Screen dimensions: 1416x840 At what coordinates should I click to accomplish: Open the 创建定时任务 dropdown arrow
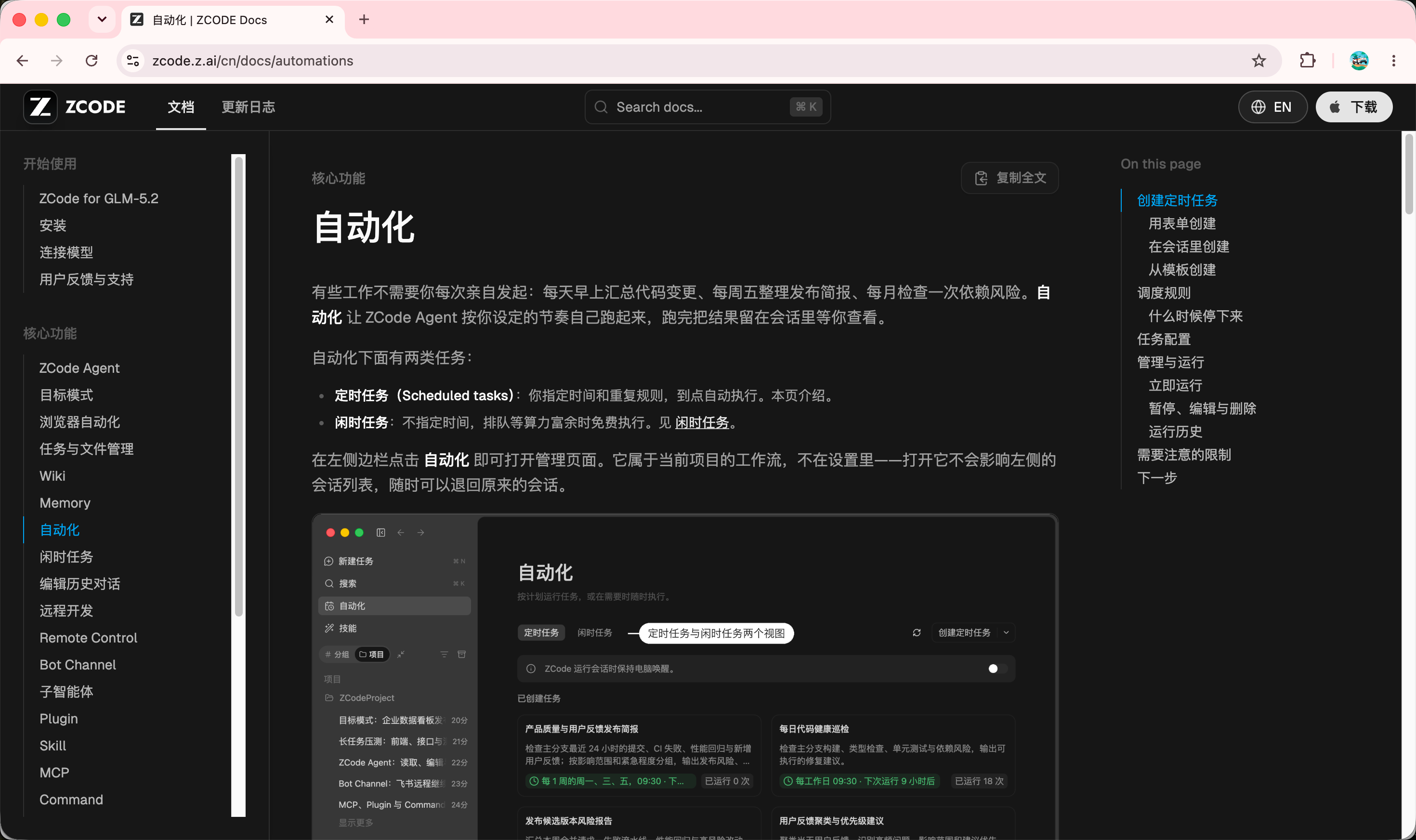1006,633
